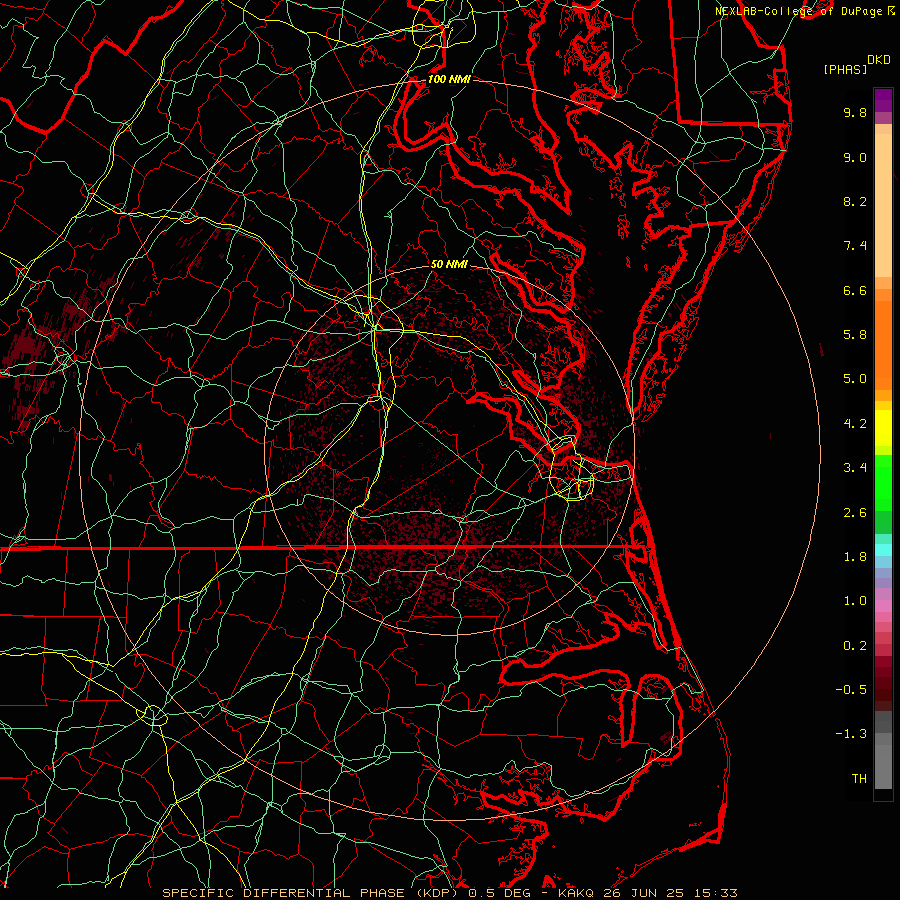Click the 6.6 scale value
The image size is (900, 900).
point(855,290)
